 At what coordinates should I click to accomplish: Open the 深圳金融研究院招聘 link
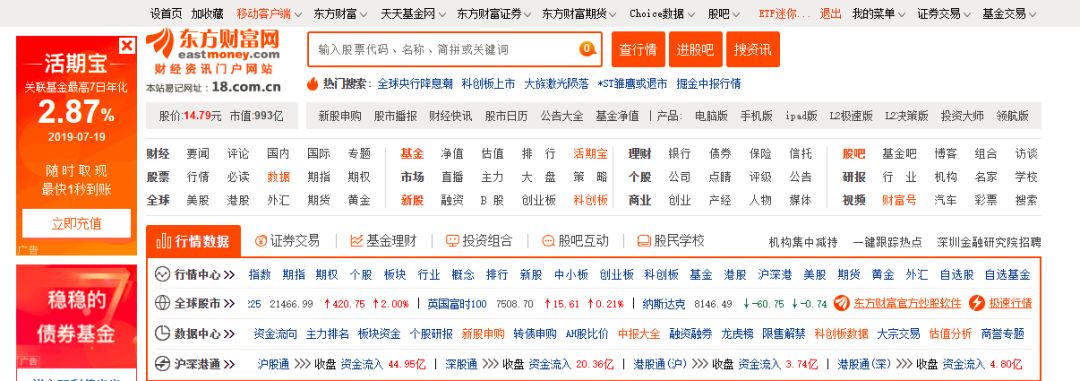989,242
